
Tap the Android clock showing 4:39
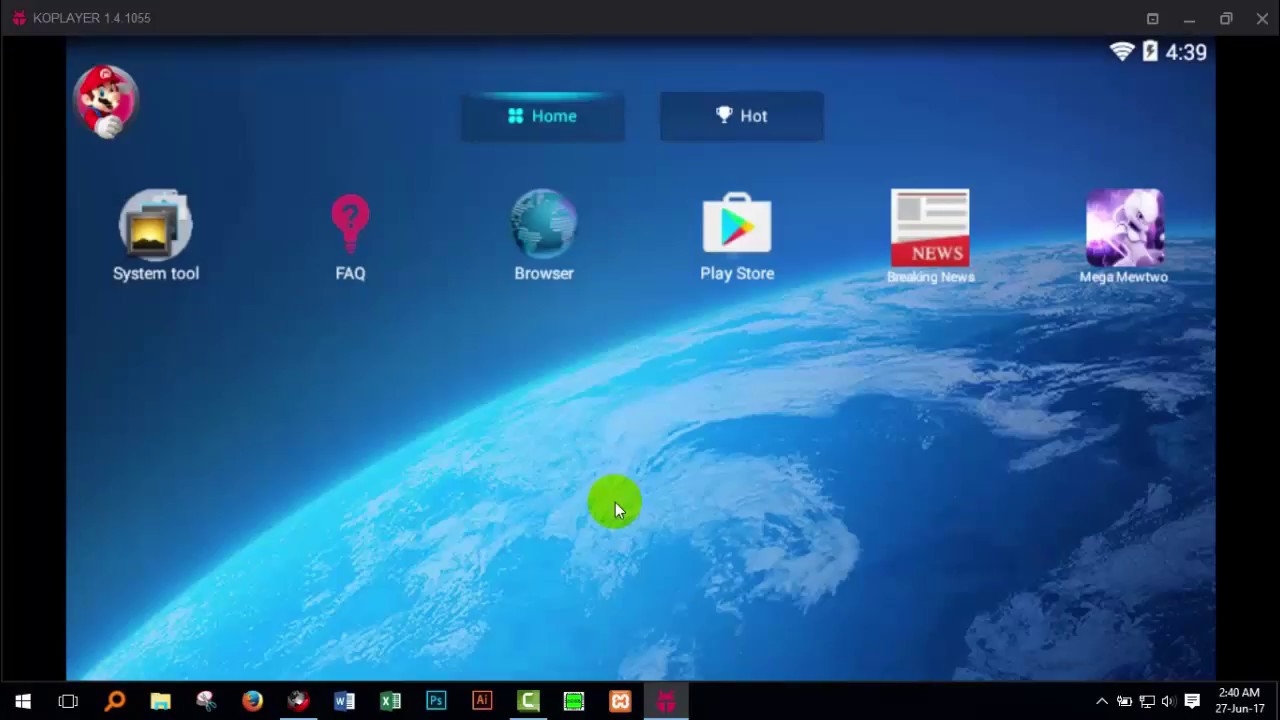point(1186,52)
